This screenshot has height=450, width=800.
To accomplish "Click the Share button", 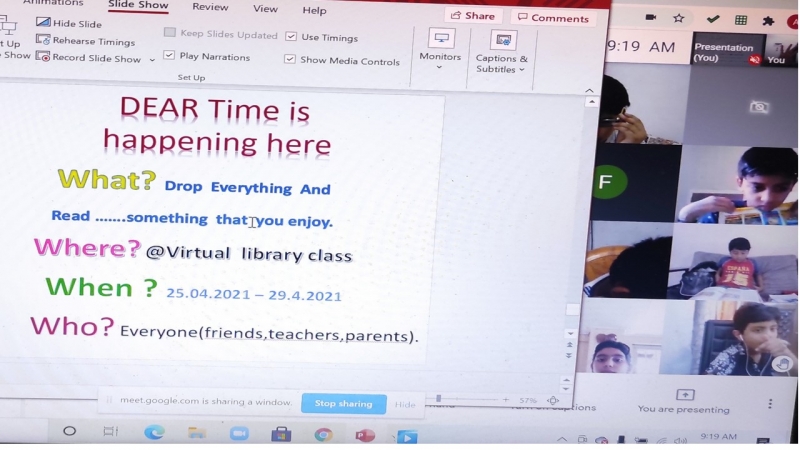I will (473, 17).
